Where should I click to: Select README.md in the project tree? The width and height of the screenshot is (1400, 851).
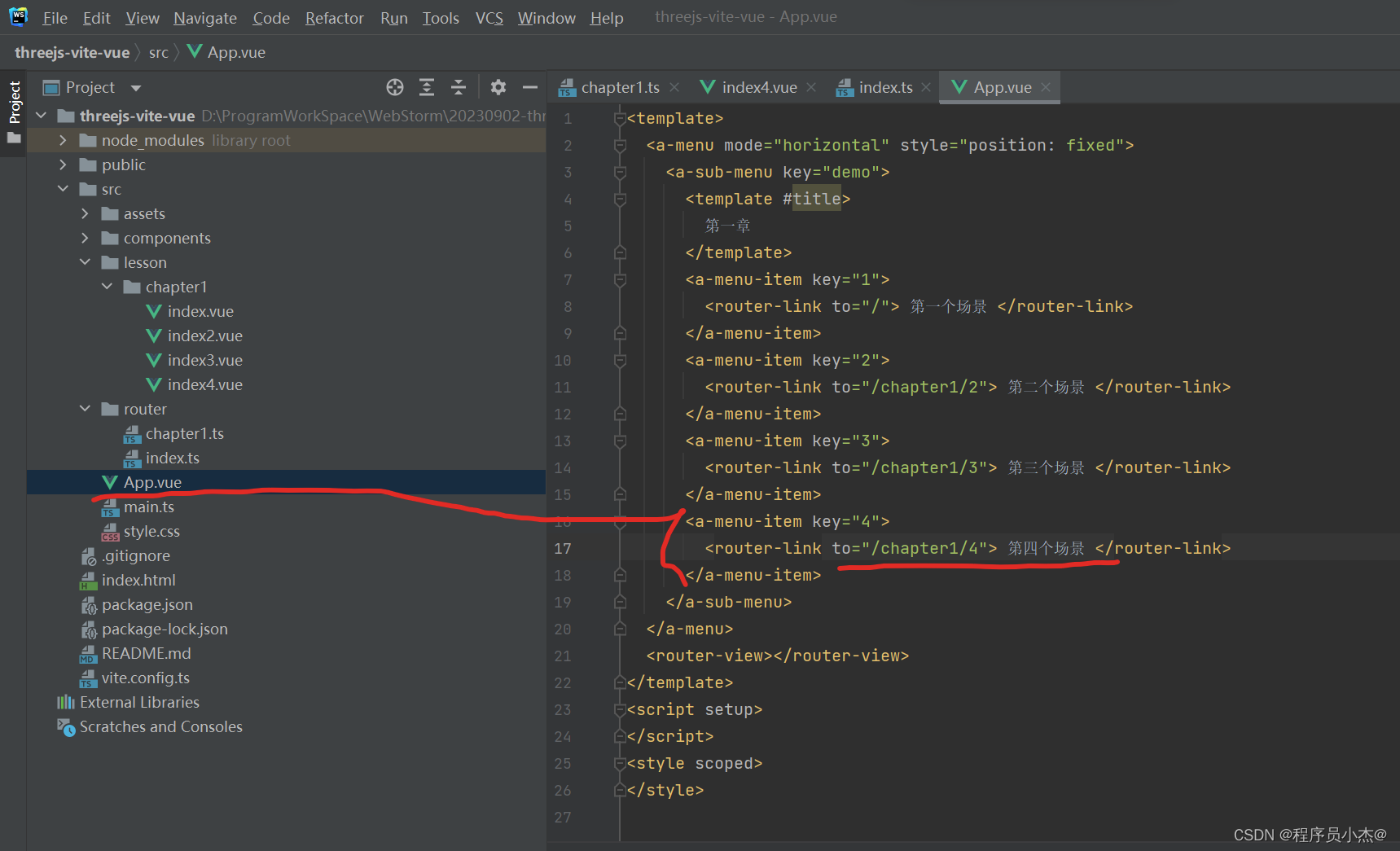click(x=146, y=653)
